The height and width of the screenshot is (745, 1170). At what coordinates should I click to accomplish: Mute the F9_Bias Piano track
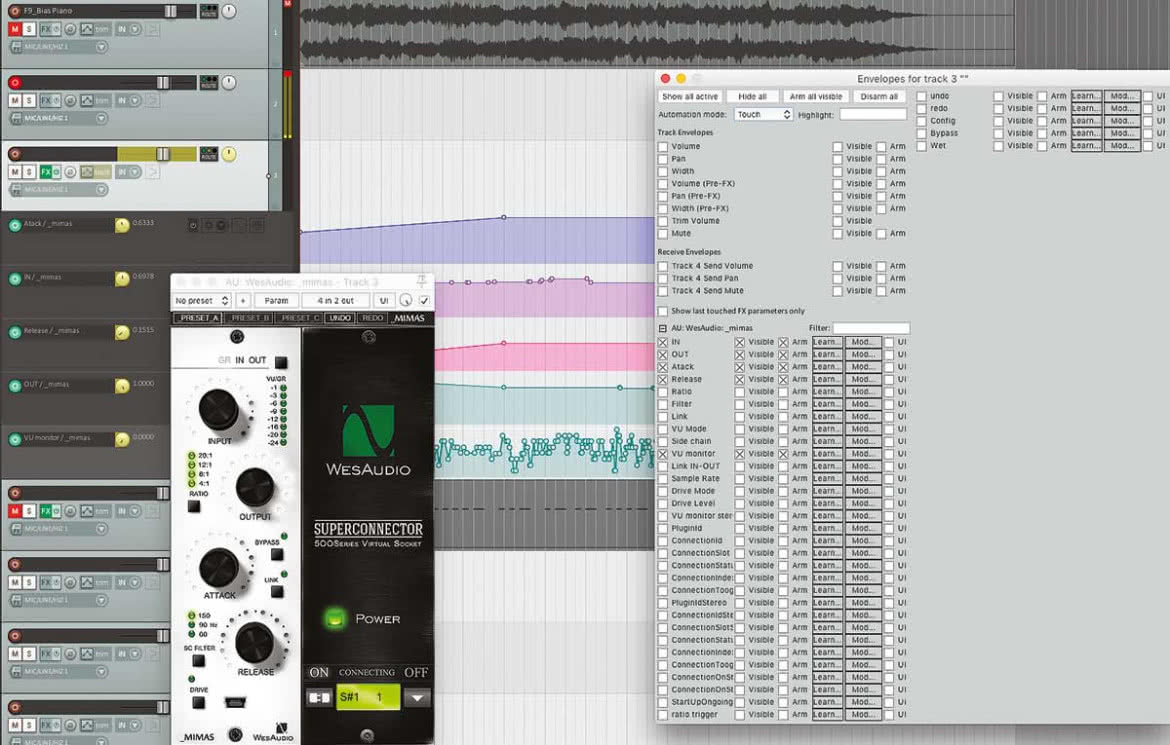15,29
